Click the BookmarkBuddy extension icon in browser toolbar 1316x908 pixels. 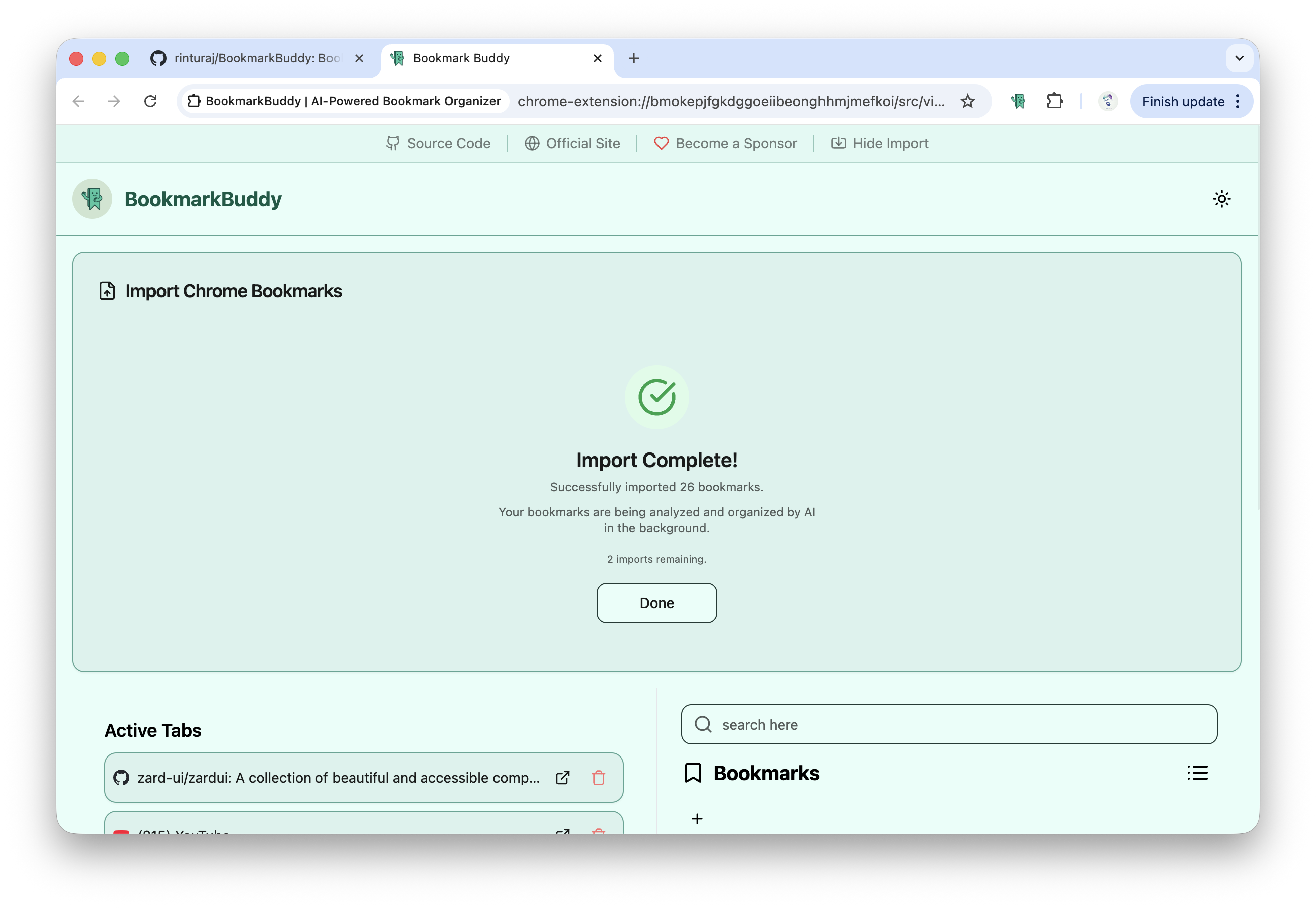pos(1018,101)
